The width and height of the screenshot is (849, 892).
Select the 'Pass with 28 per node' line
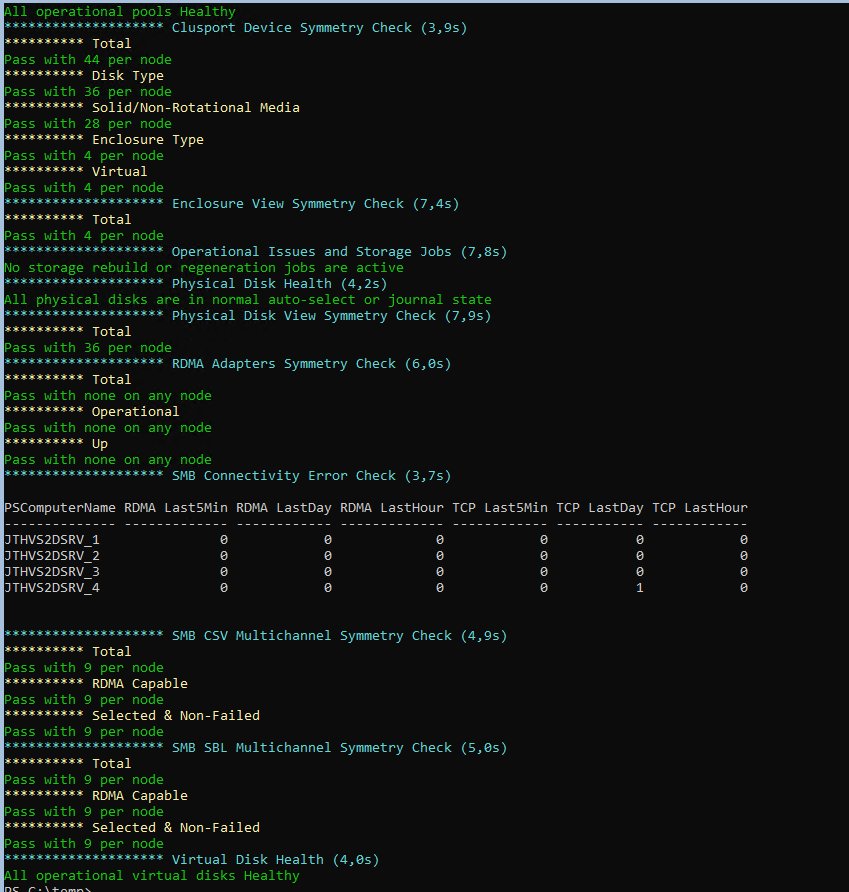[88, 123]
